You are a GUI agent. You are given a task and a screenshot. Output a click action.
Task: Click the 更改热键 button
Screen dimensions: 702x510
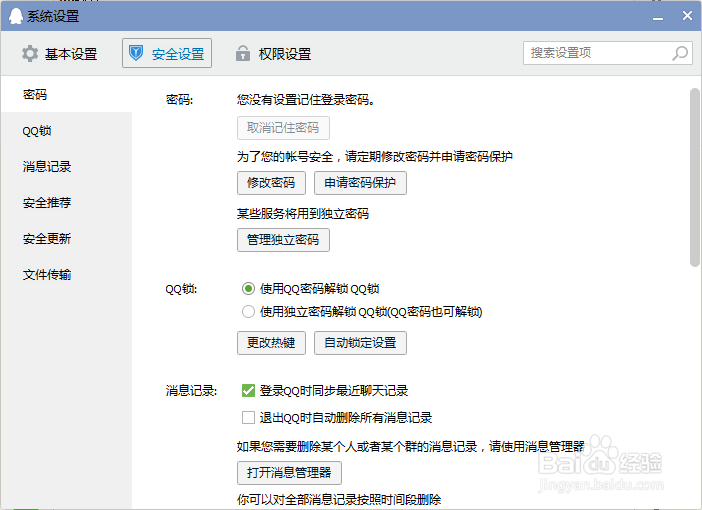[271, 343]
